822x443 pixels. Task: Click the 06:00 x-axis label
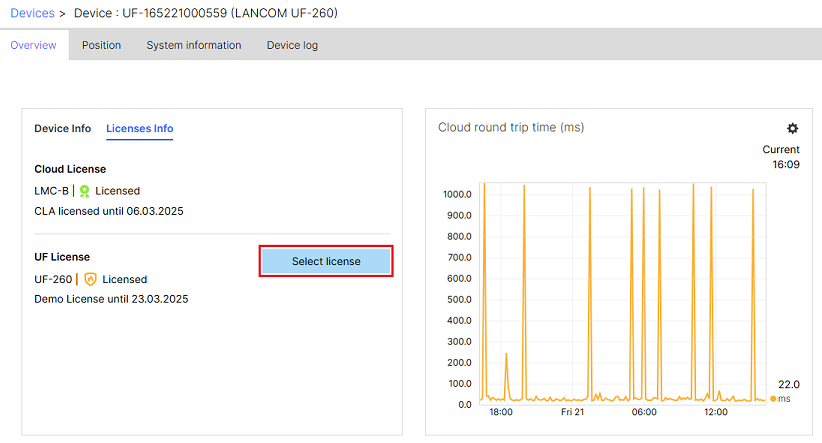point(644,412)
